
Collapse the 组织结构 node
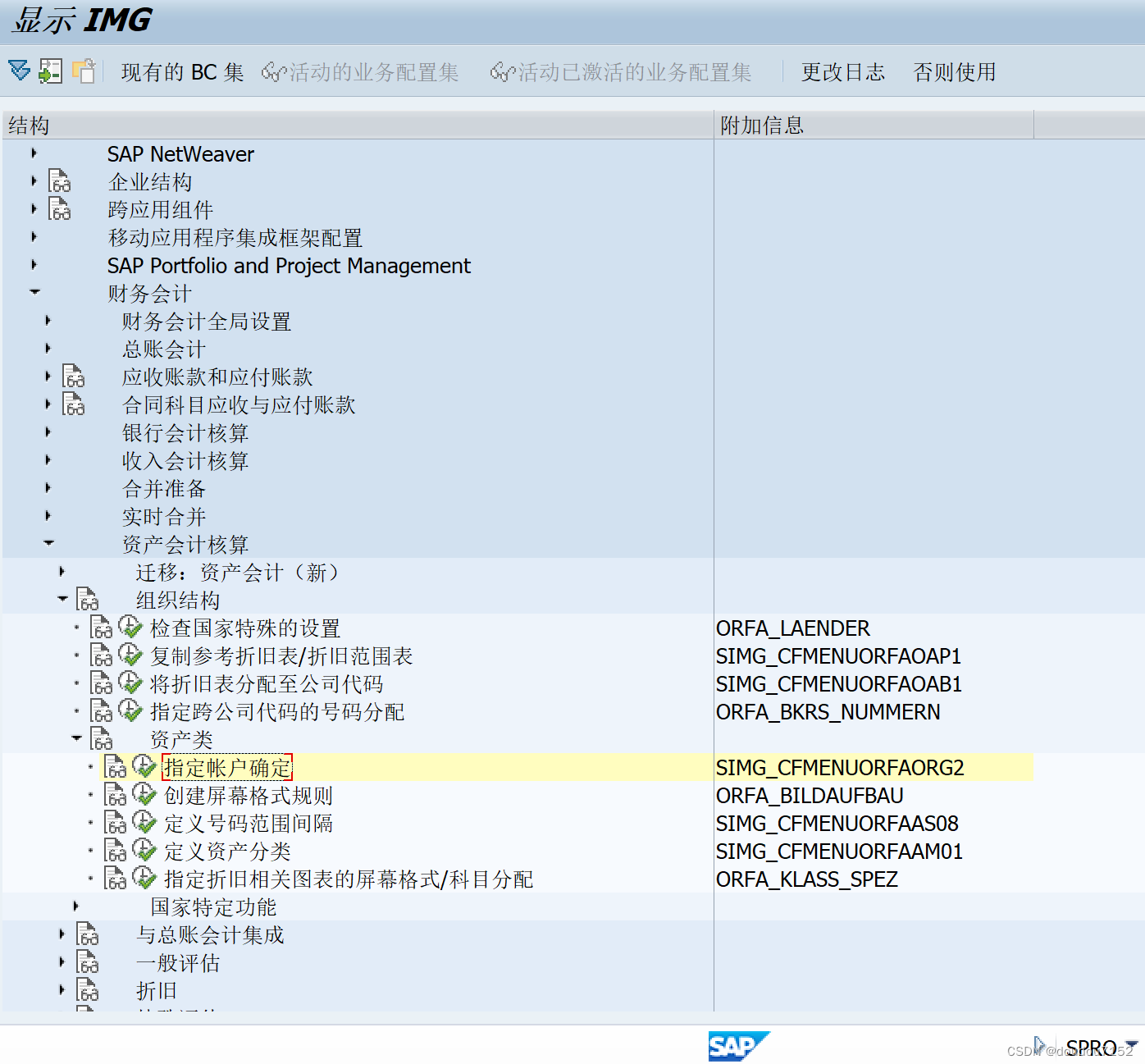62,598
